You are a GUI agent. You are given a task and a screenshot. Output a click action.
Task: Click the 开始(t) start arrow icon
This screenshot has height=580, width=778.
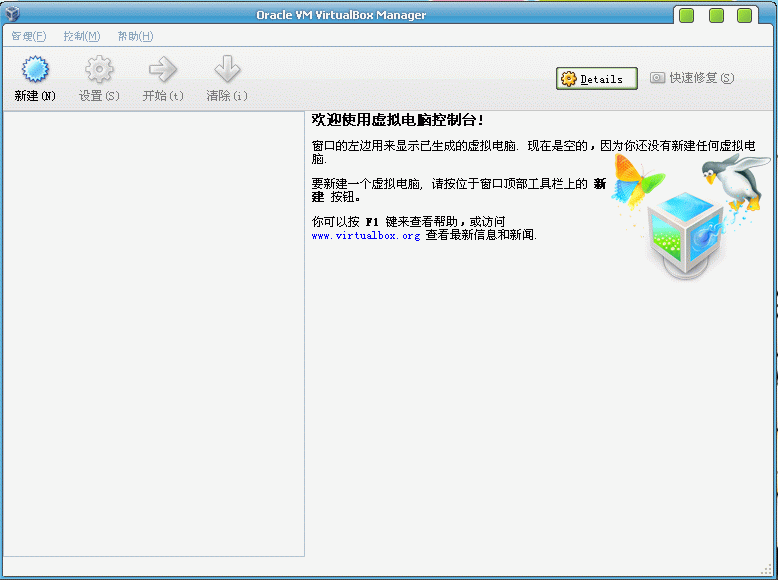pyautogui.click(x=163, y=69)
